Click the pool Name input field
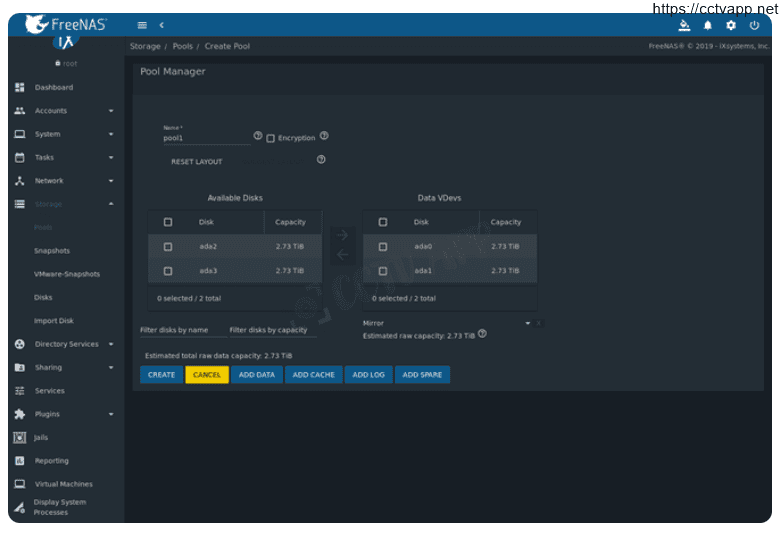The height and width of the screenshot is (550, 781). pos(205,139)
